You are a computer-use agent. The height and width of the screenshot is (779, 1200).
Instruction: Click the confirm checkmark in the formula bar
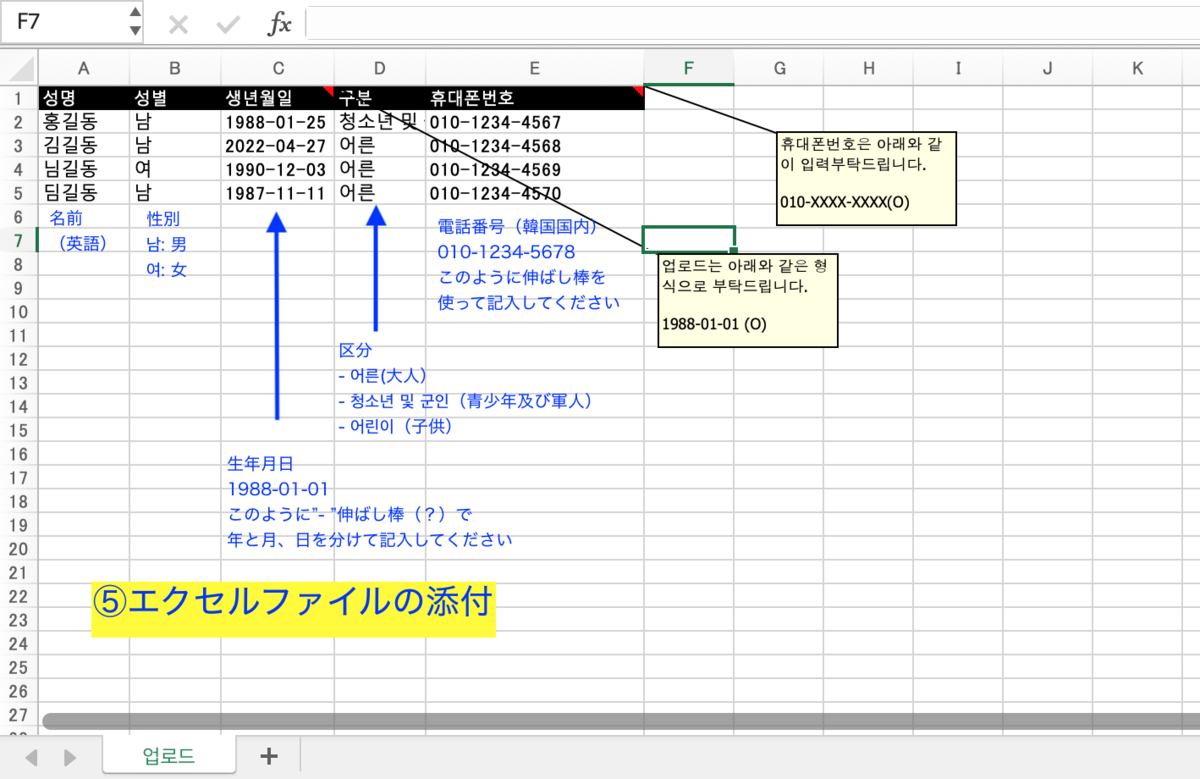(230, 24)
